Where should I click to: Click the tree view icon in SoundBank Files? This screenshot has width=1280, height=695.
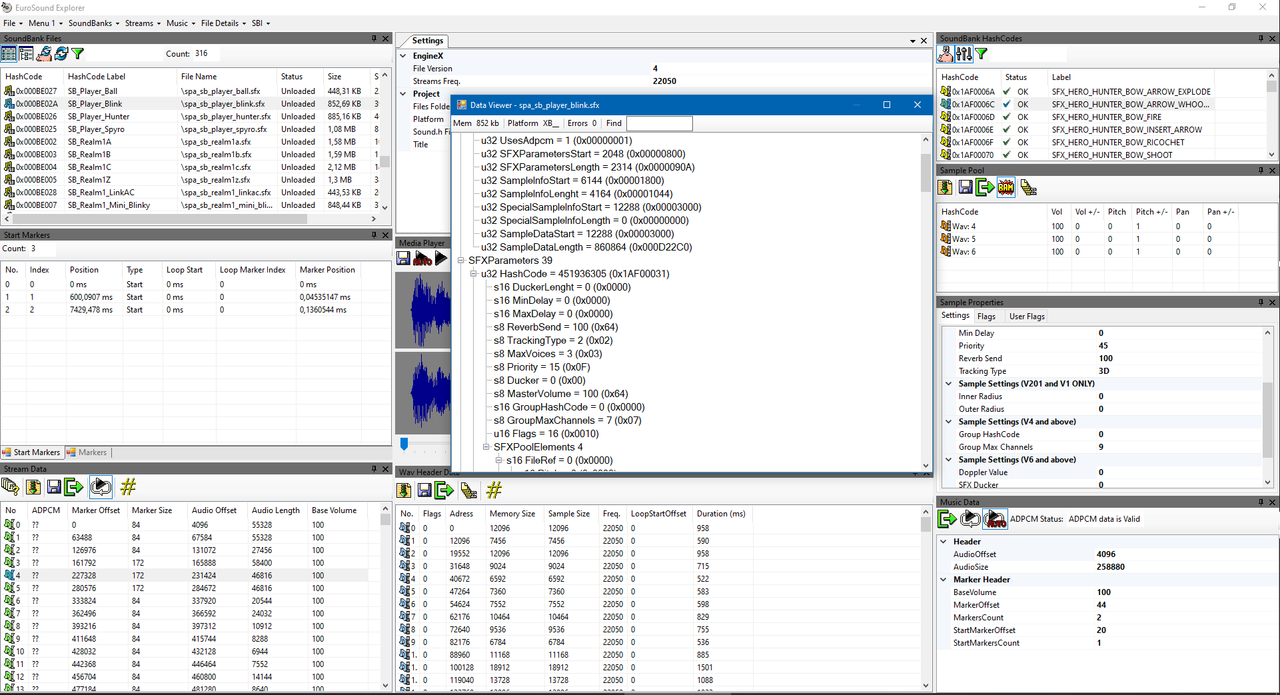pyautogui.click(x=27, y=53)
